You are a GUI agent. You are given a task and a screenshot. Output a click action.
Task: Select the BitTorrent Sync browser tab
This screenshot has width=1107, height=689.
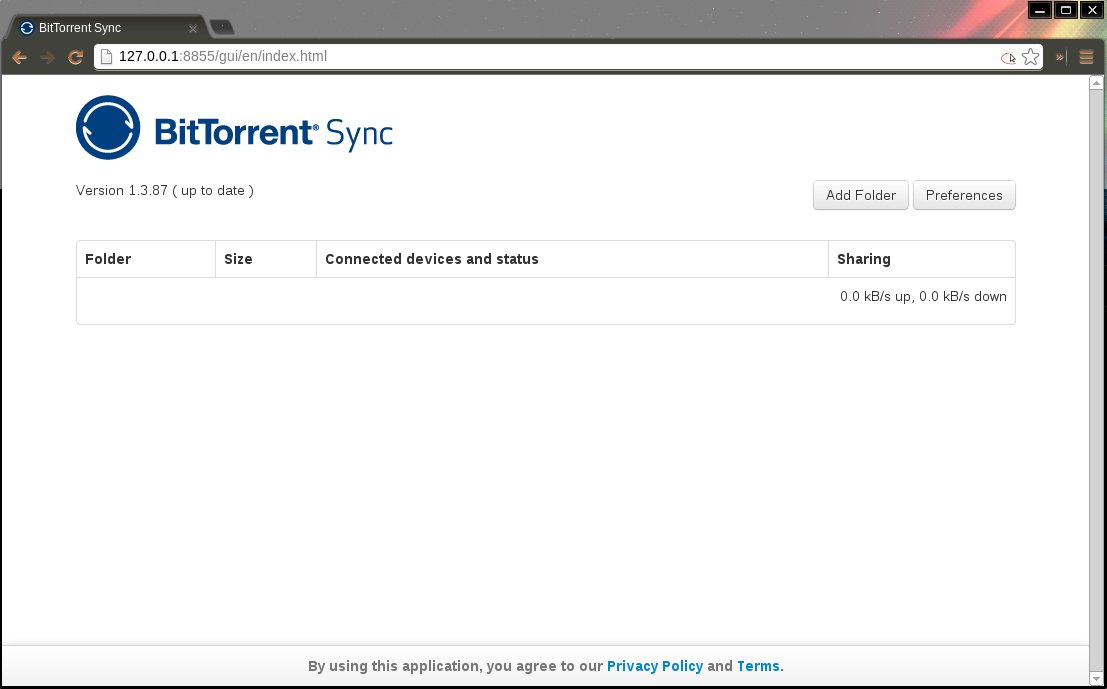tap(109, 28)
